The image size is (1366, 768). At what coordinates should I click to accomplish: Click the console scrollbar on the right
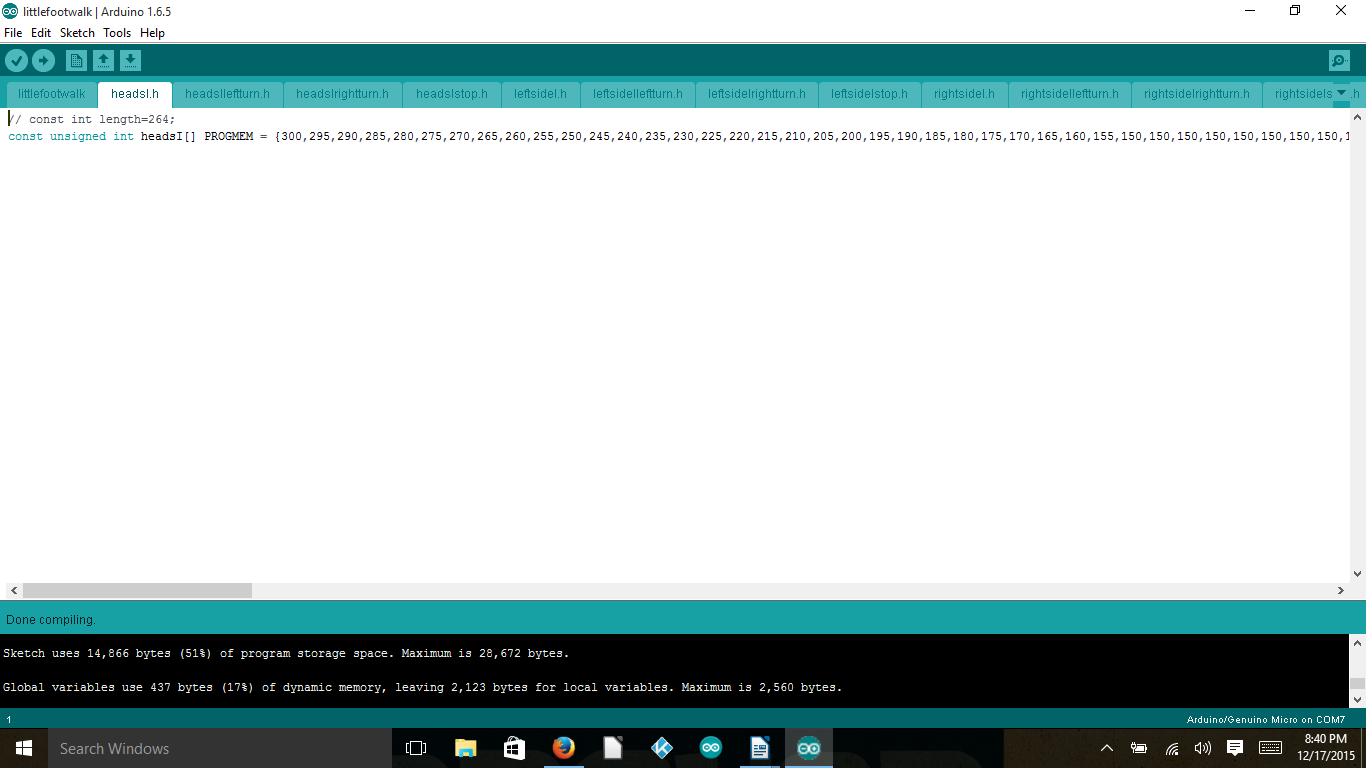tap(1357, 685)
